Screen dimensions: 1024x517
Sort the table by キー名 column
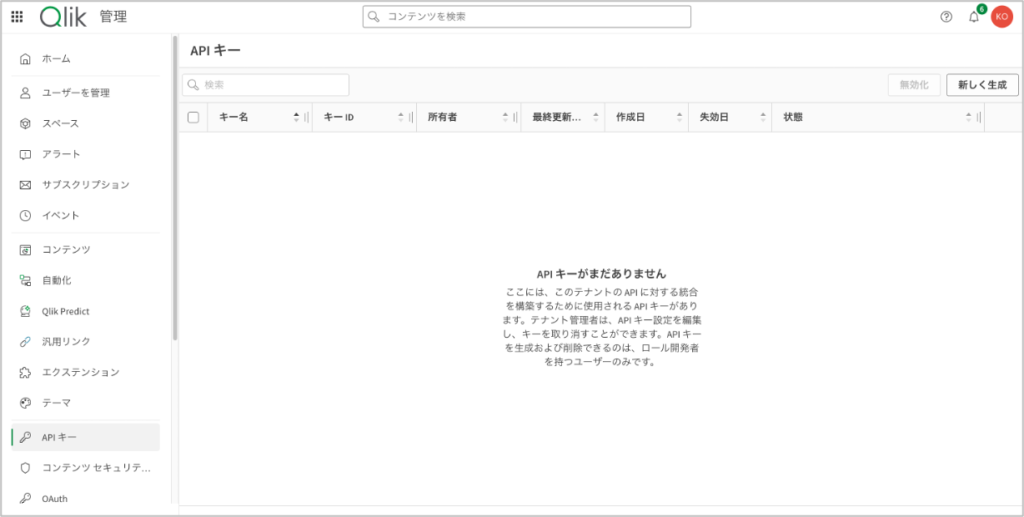pos(296,117)
